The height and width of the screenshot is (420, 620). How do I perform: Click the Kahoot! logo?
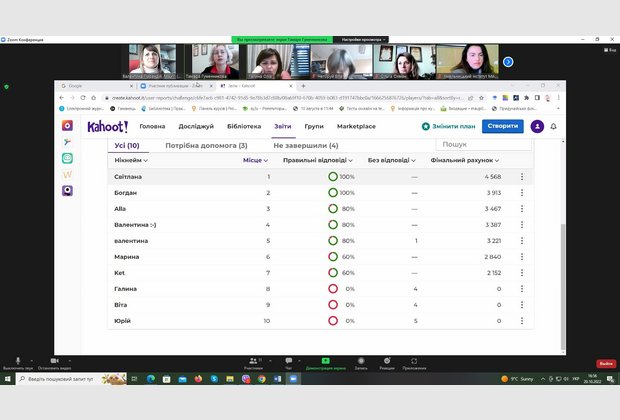pos(108,126)
